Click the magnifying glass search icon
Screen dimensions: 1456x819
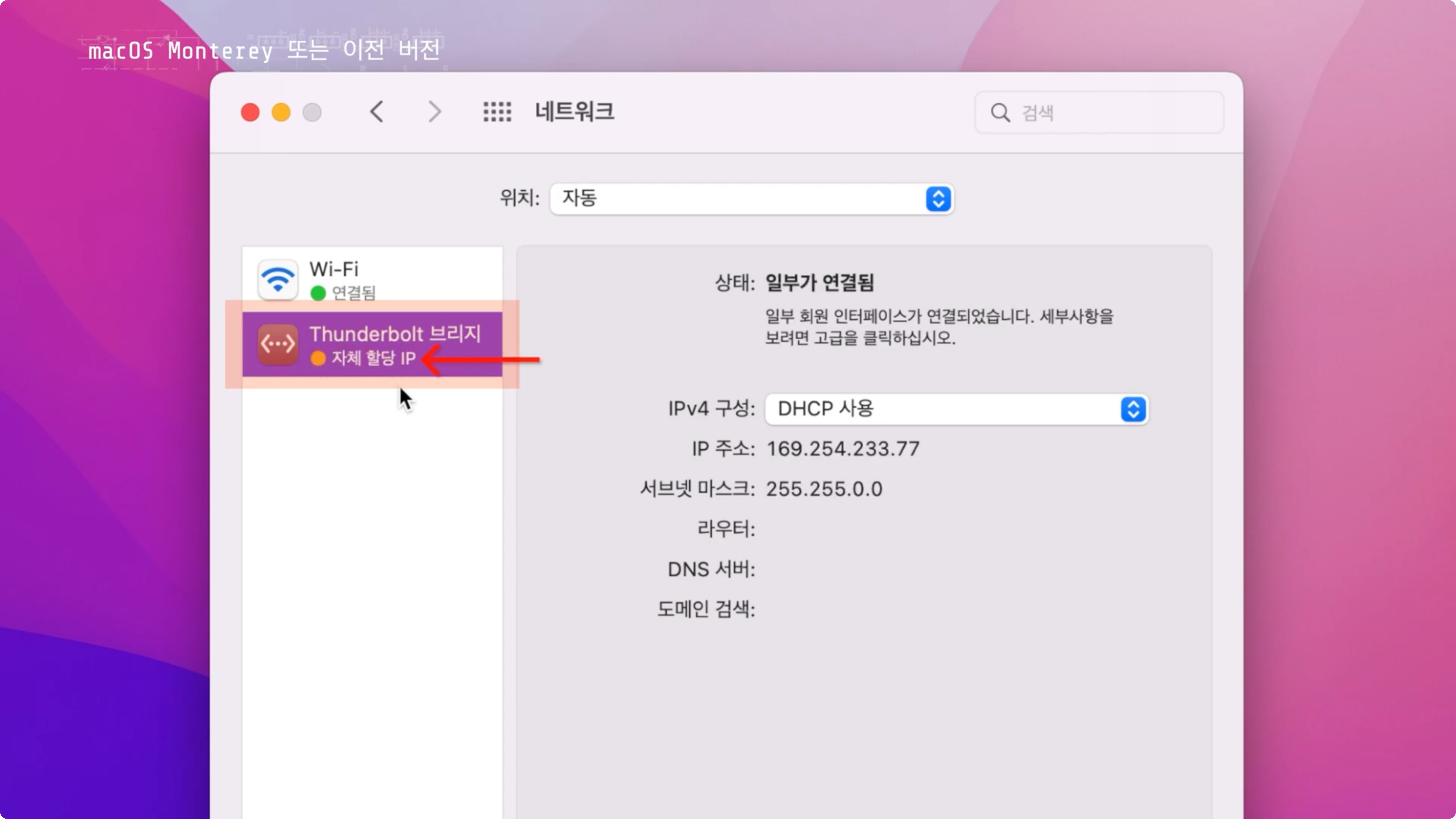click(1000, 113)
